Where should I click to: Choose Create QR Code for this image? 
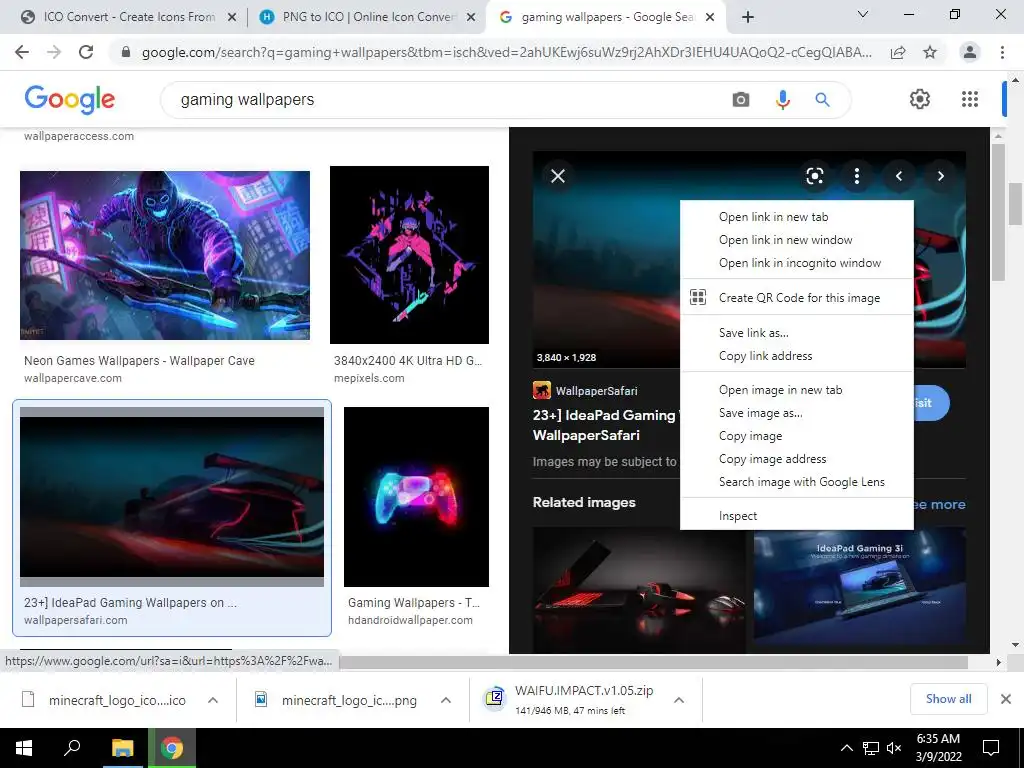point(797,298)
